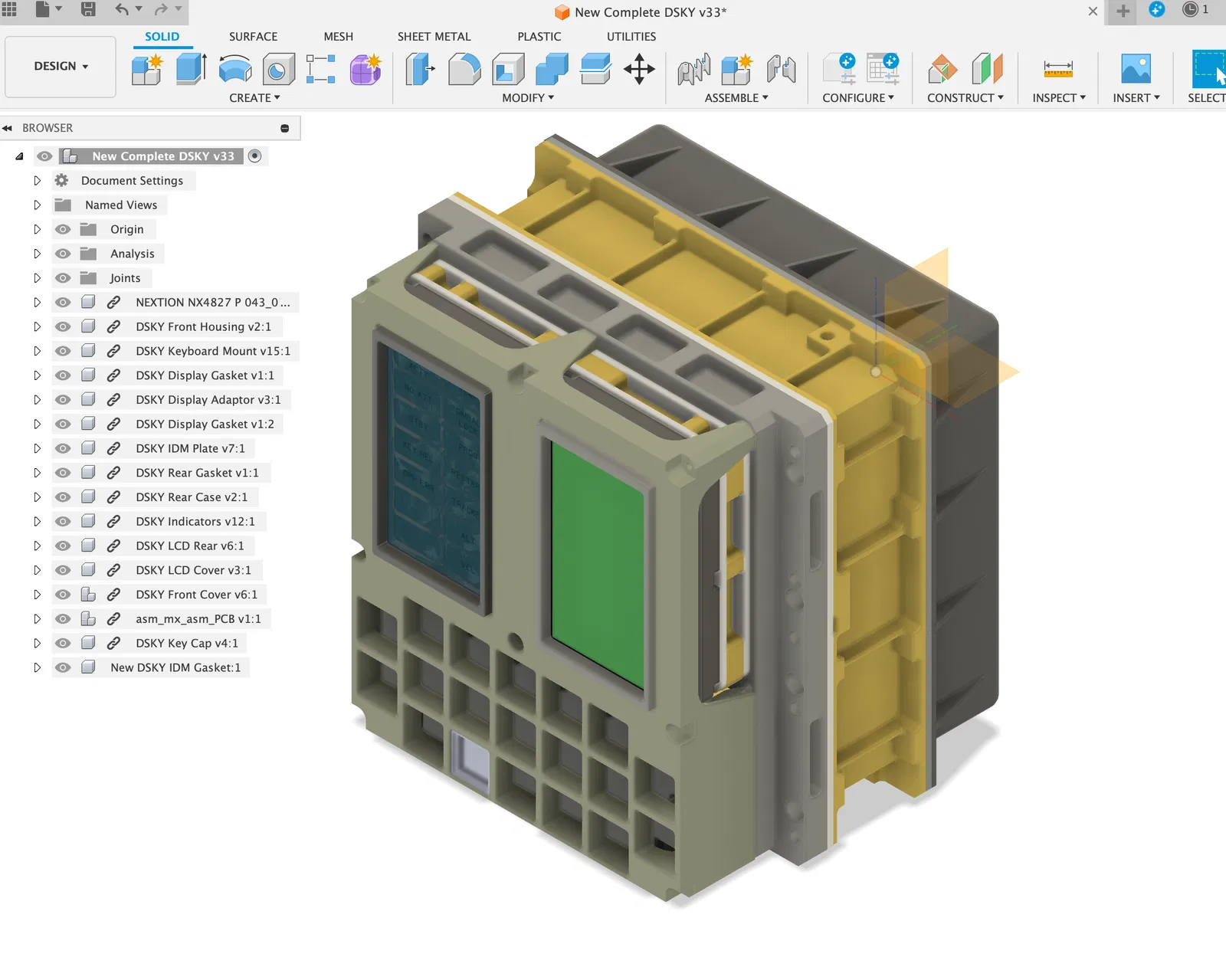Image resolution: width=1226 pixels, height=980 pixels.
Task: Click the Save icon
Action: pos(88,9)
